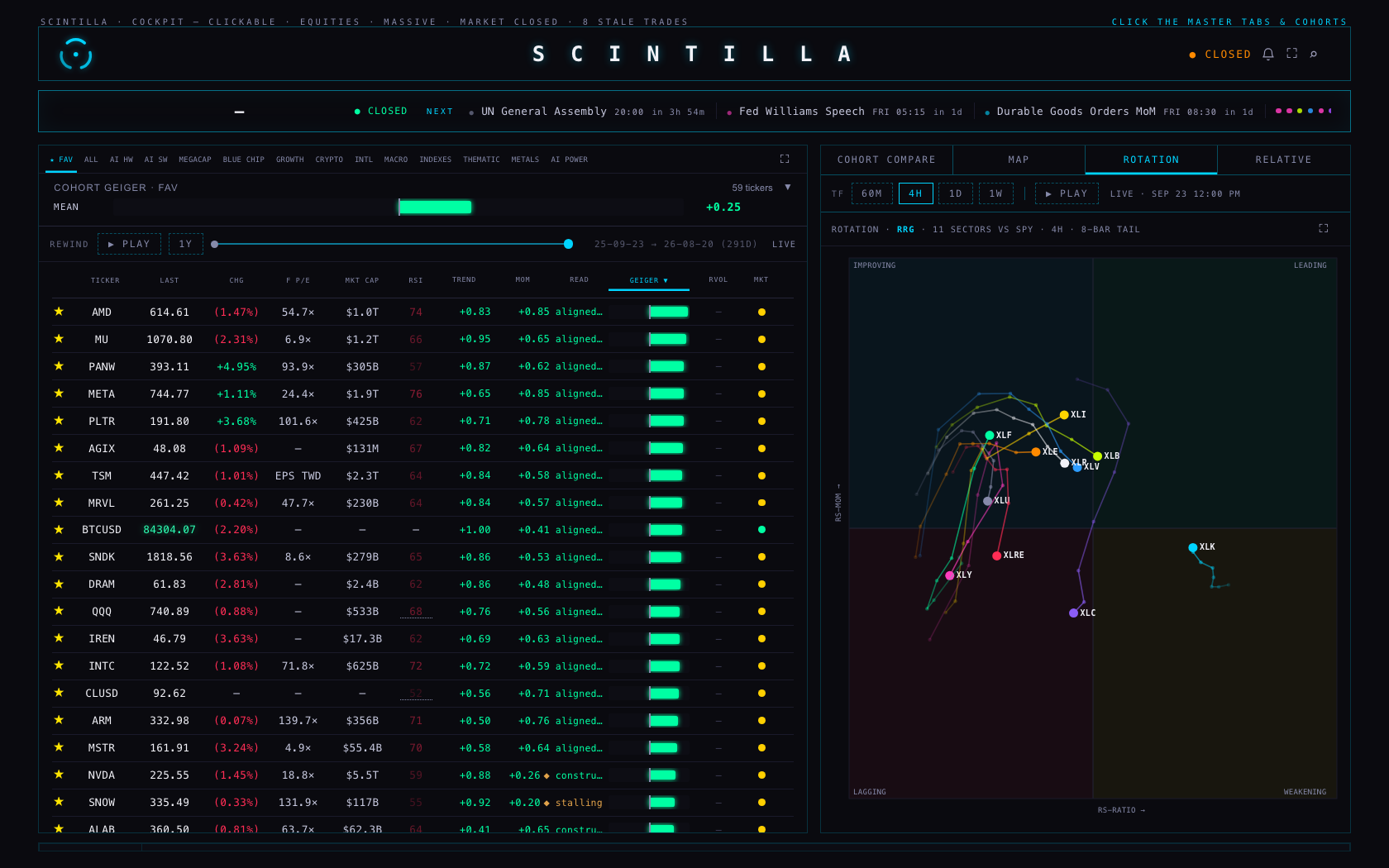The image size is (1389, 868).
Task: Expand the rotation chart panel icon
Action: pos(1323,228)
